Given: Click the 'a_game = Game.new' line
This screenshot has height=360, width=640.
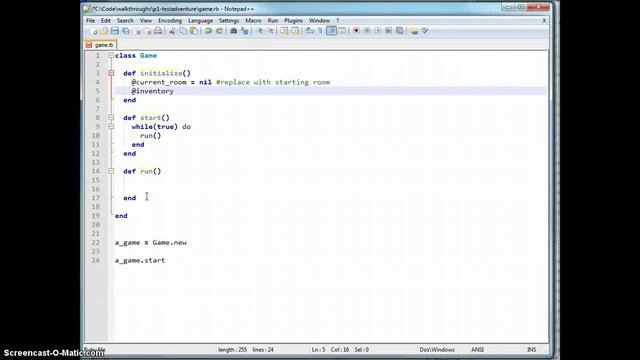Looking at the screenshot, I should (x=151, y=242).
